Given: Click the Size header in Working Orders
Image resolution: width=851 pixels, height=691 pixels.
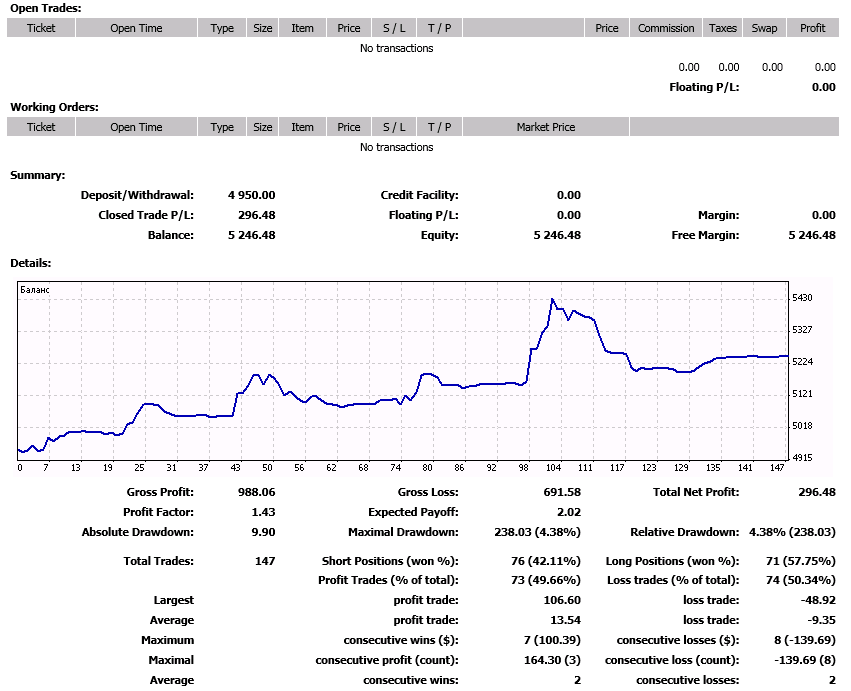Looking at the screenshot, I should 263,127.
